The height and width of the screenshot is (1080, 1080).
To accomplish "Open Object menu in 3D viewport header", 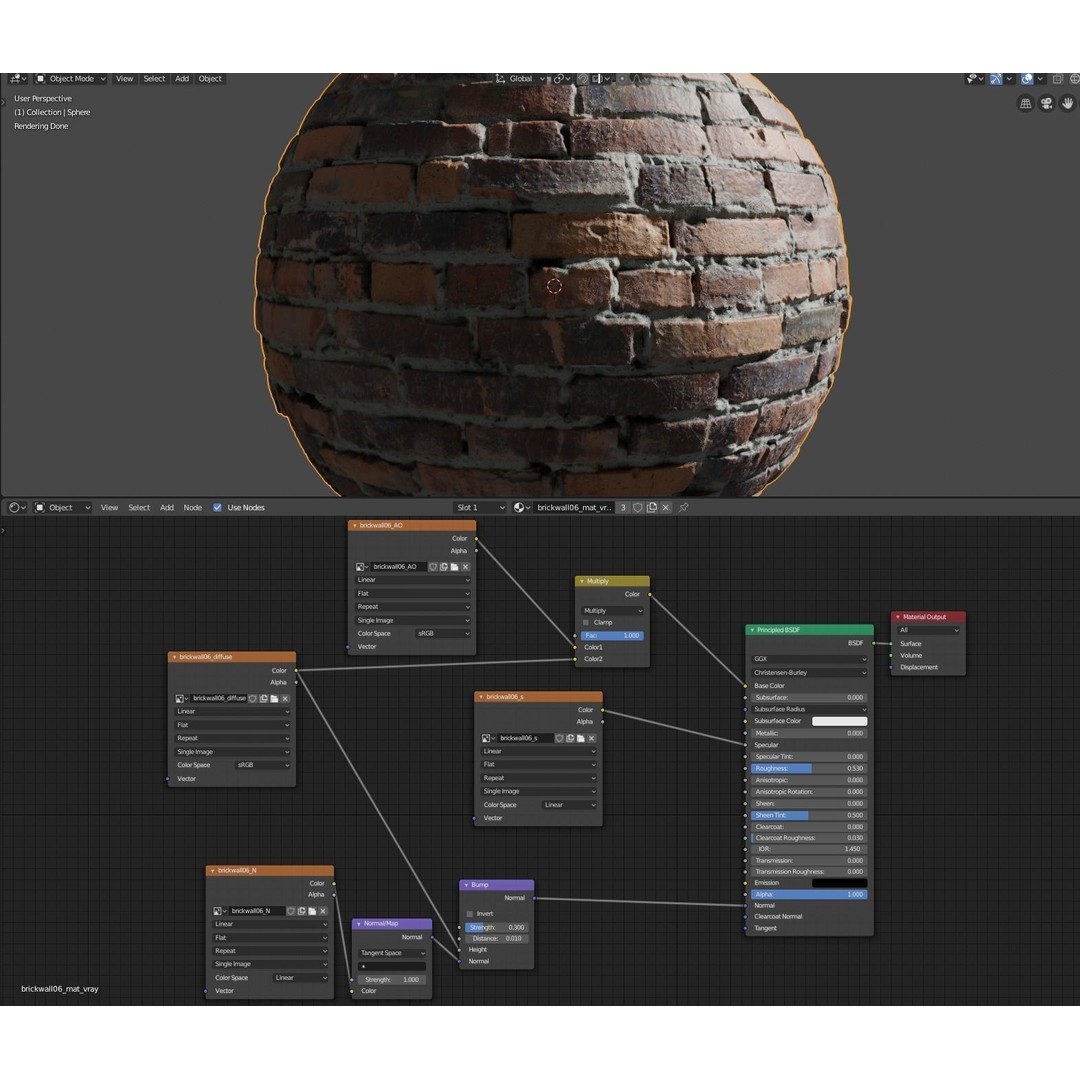I will [210, 79].
